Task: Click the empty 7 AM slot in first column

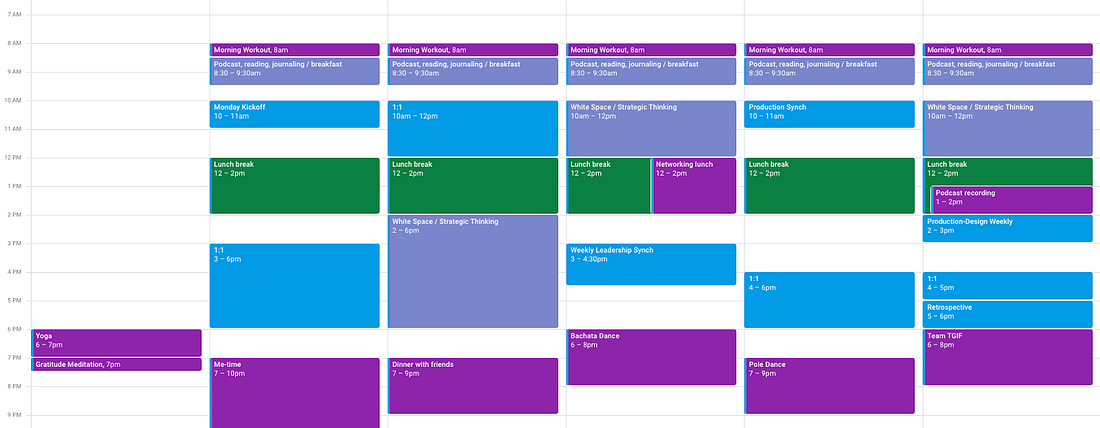Action: pyautogui.click(x=120, y=29)
